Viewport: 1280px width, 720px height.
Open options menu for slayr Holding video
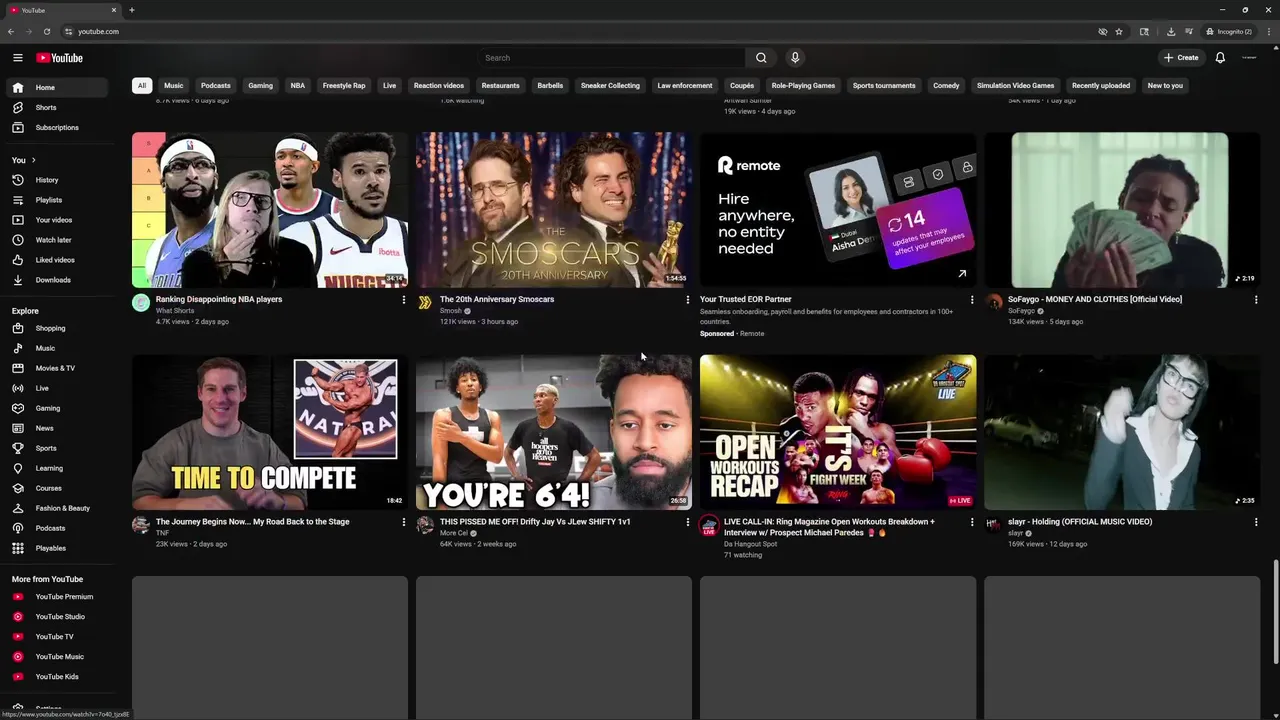pyautogui.click(x=1256, y=522)
